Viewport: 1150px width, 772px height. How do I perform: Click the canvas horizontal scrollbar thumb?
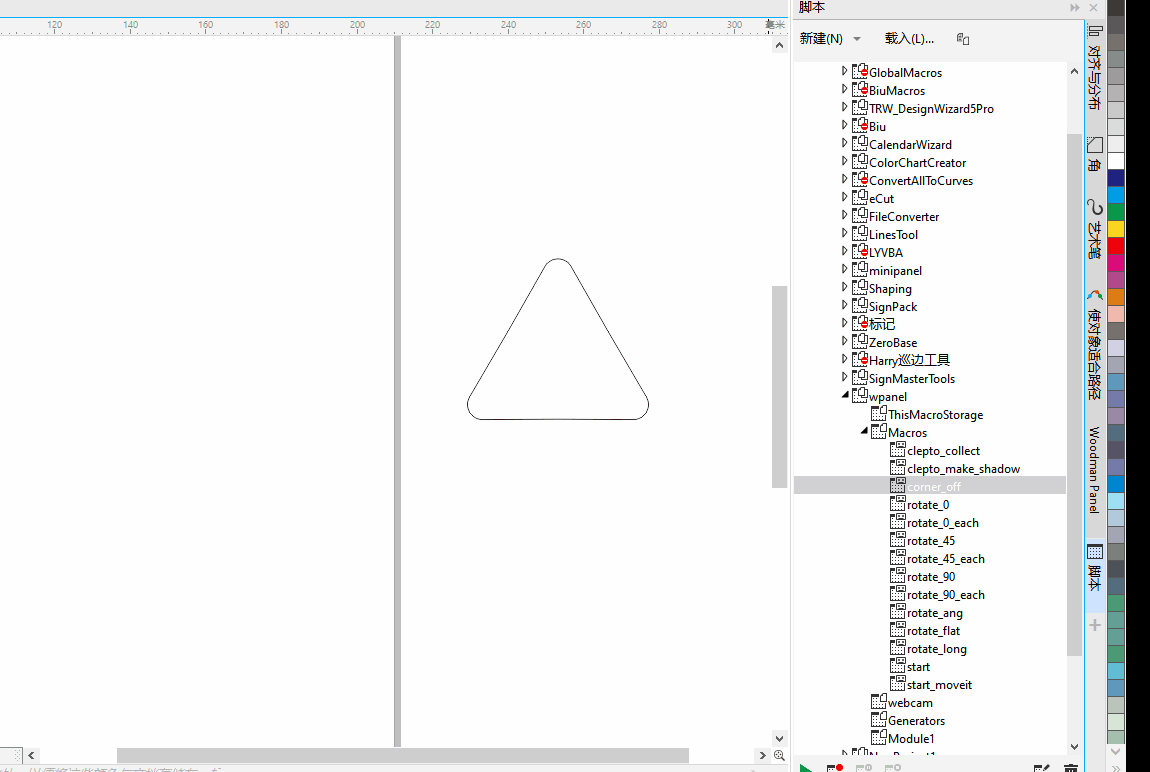403,755
